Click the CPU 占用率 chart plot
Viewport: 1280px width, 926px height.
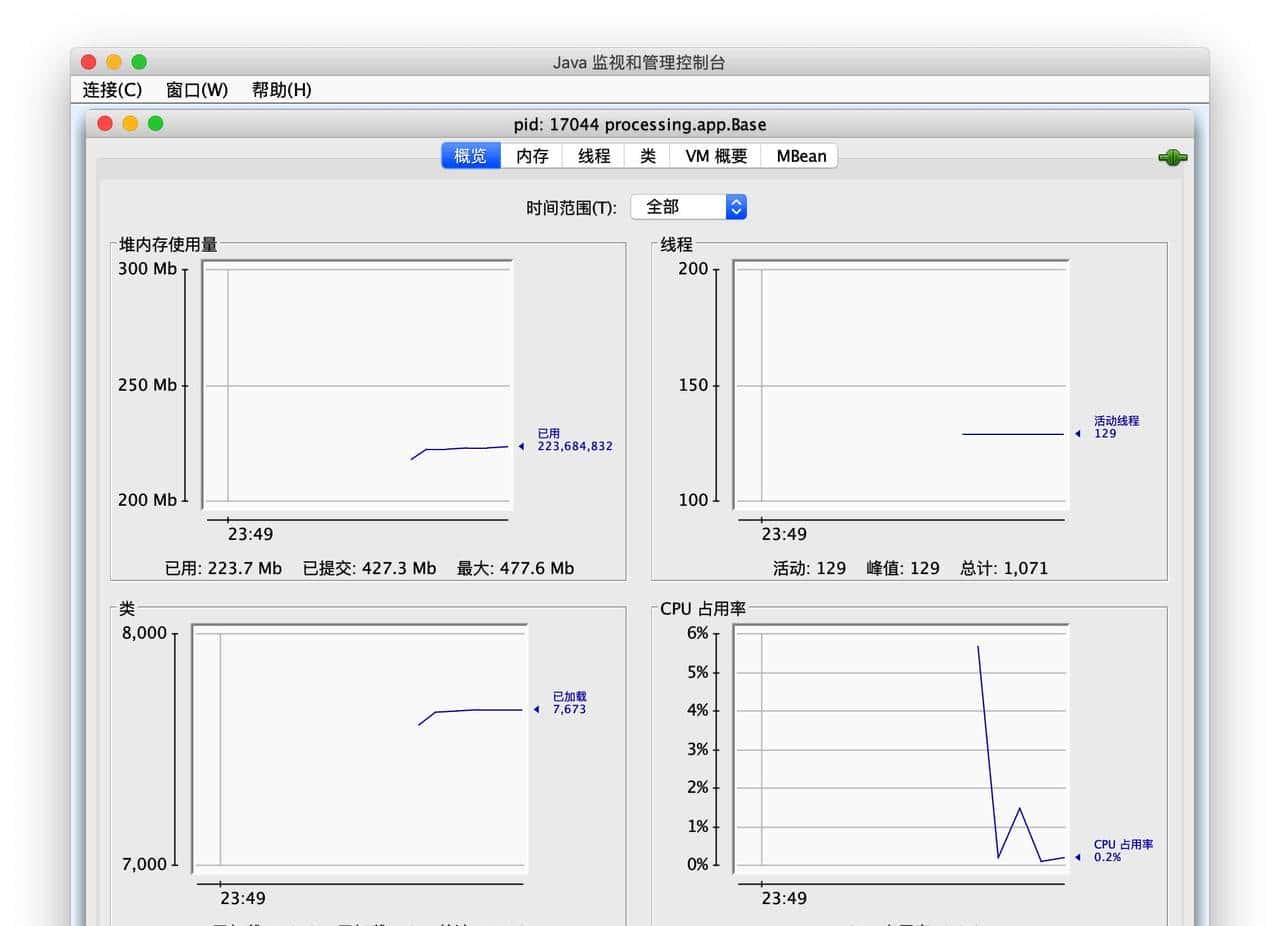point(900,750)
